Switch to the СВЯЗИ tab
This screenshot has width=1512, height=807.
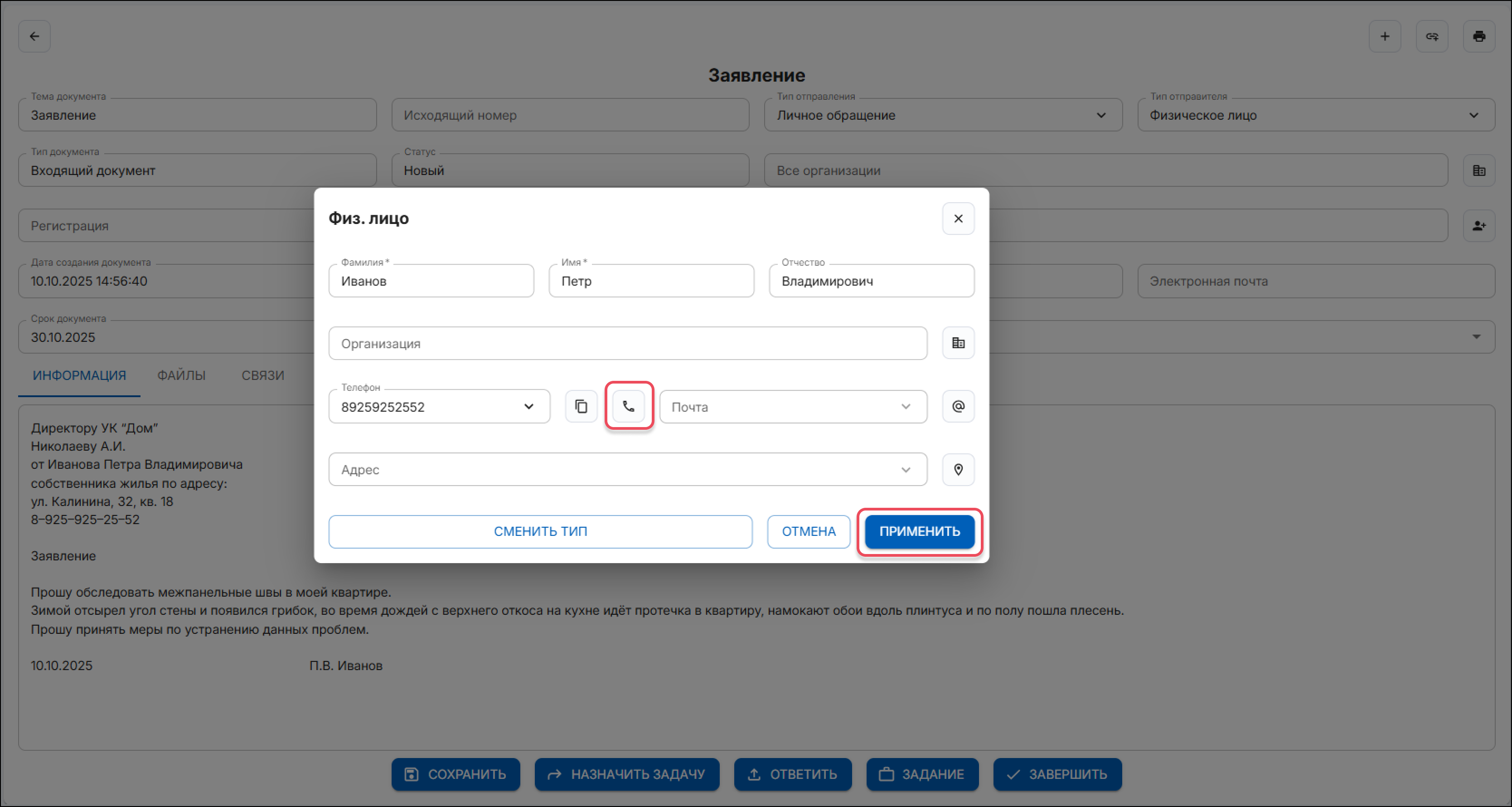pos(263,375)
